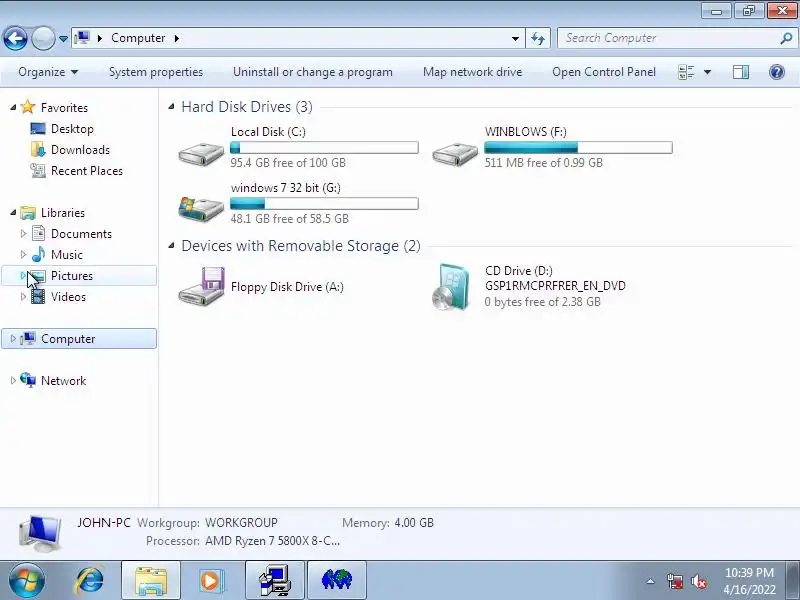The height and width of the screenshot is (600, 800).
Task: Click the globe program taskbar icon
Action: click(337, 580)
